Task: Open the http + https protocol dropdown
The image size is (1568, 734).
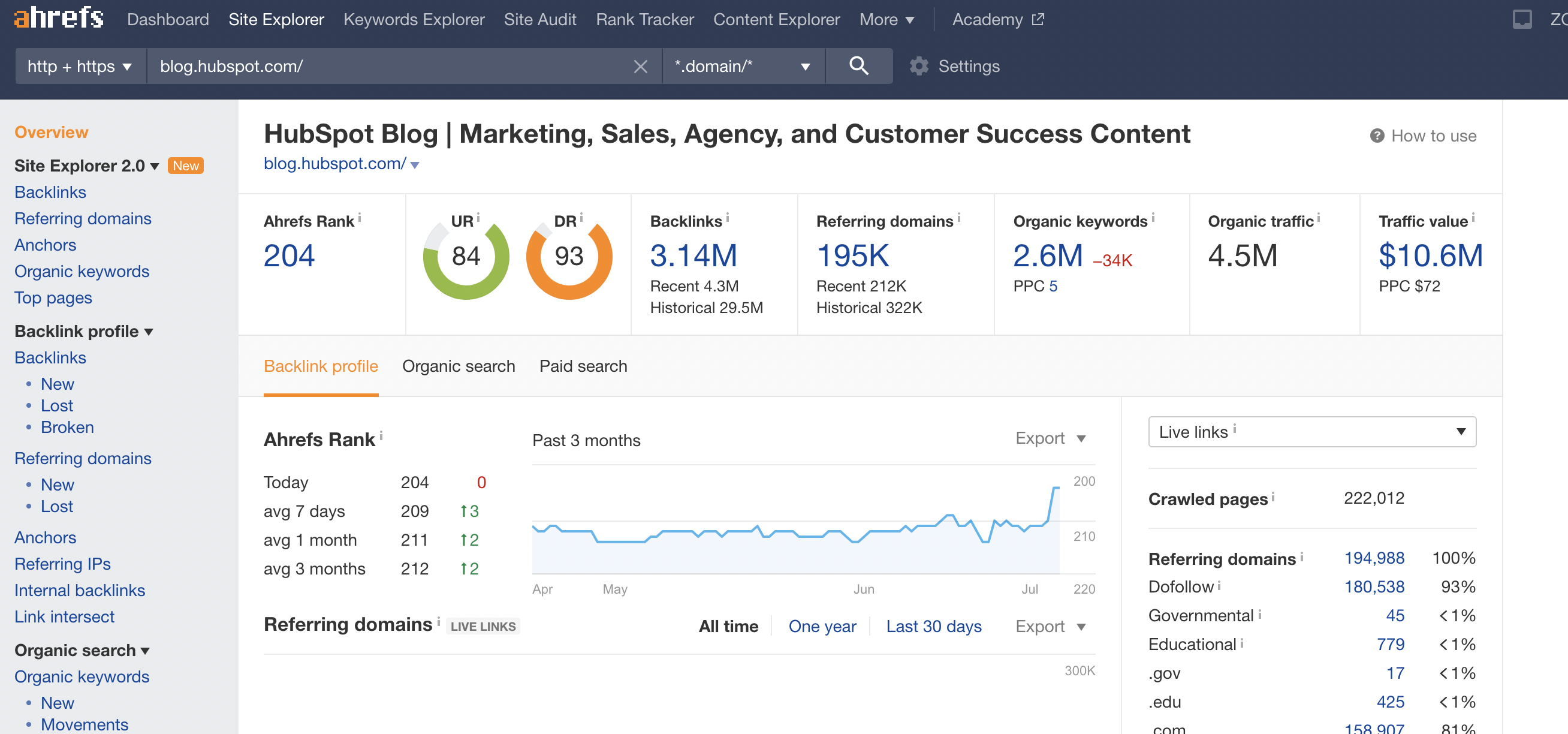Action: (79, 66)
